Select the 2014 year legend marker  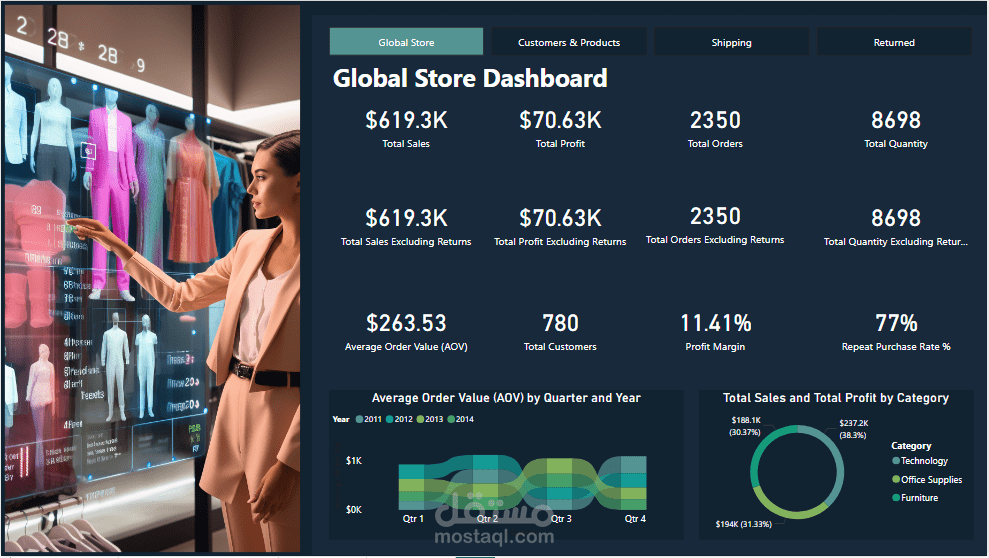[451, 419]
